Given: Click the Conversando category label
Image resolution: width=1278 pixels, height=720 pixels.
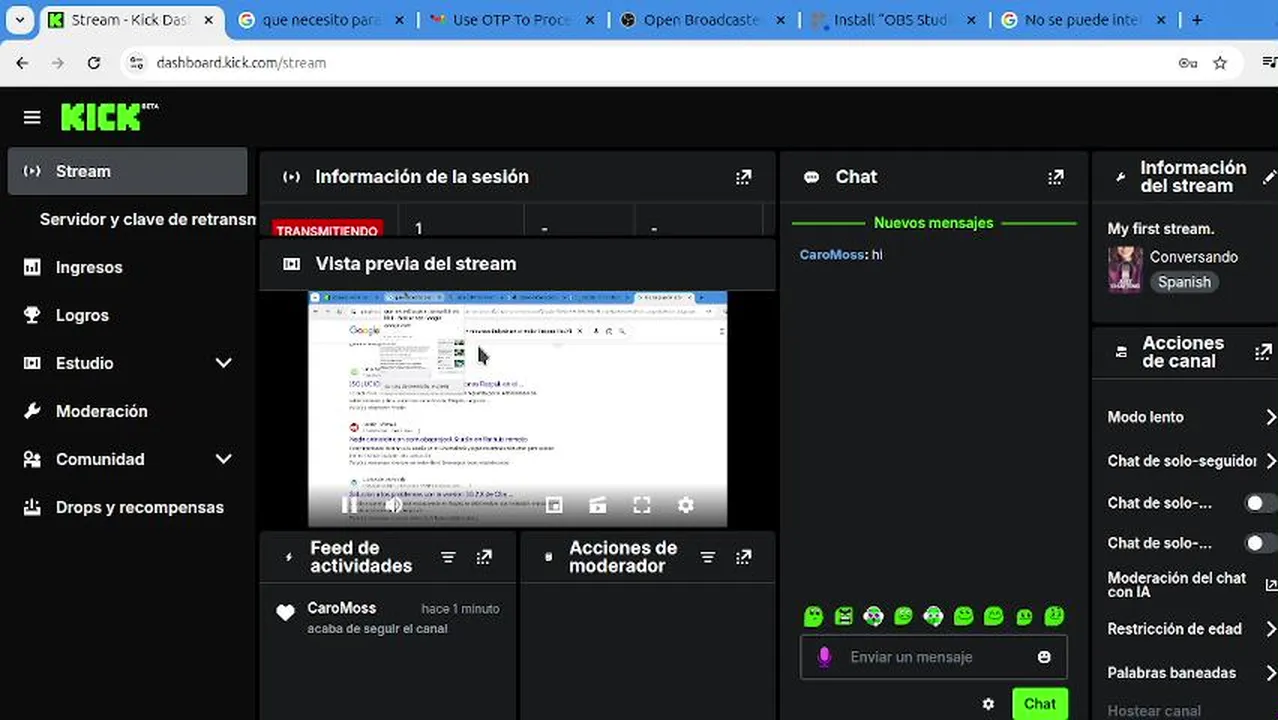Looking at the screenshot, I should 1194,257.
